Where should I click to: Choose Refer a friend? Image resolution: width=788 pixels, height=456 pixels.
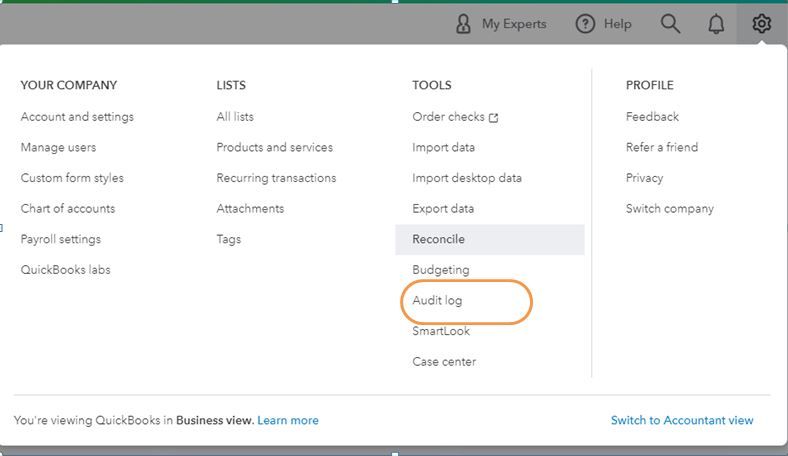tap(662, 147)
